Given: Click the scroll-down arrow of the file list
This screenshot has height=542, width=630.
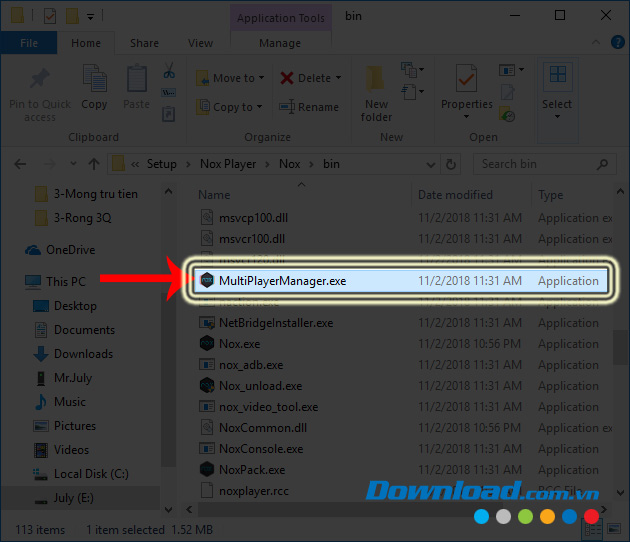Looking at the screenshot, I should (x=620, y=492).
